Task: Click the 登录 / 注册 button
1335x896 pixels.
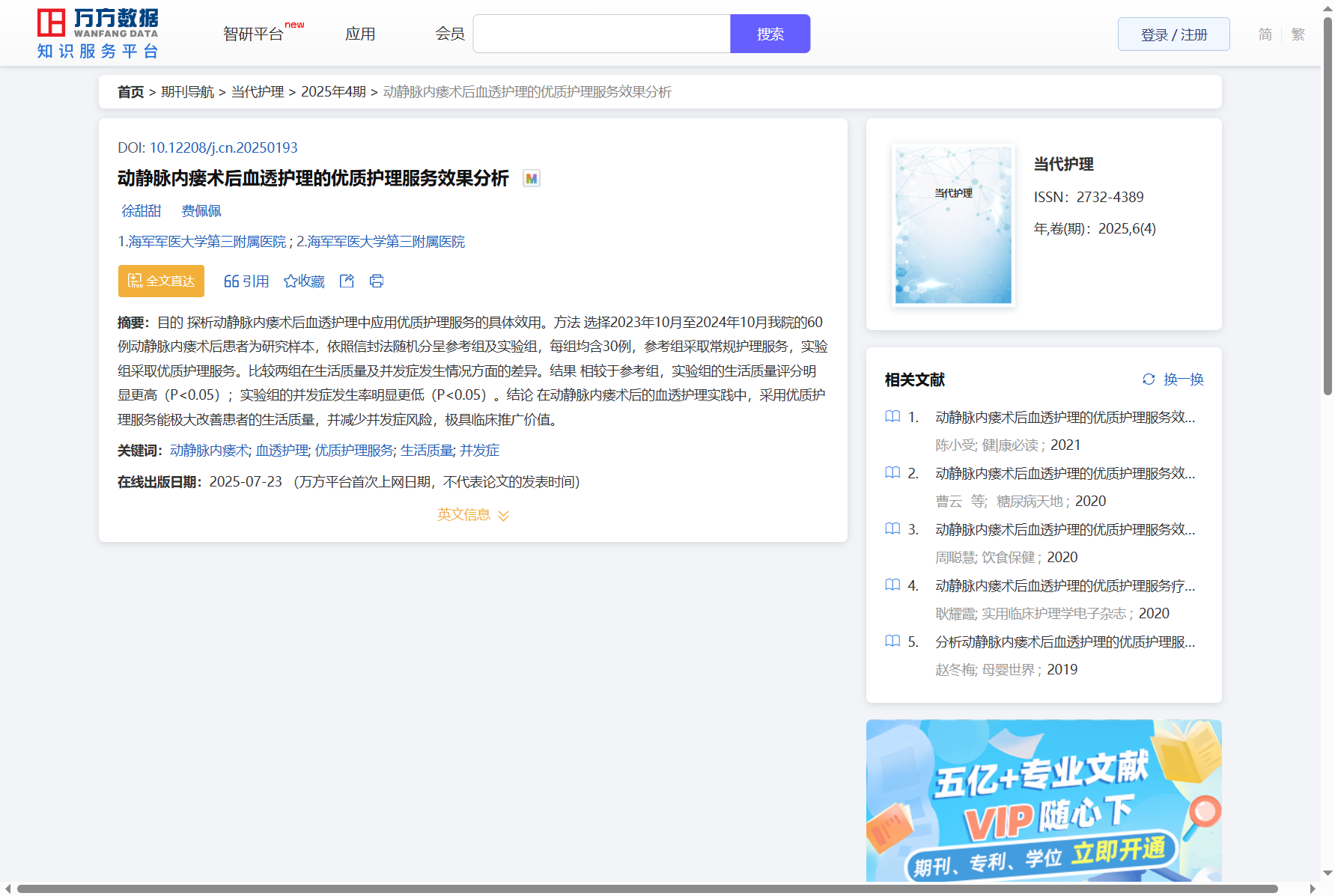Action: [x=1173, y=34]
